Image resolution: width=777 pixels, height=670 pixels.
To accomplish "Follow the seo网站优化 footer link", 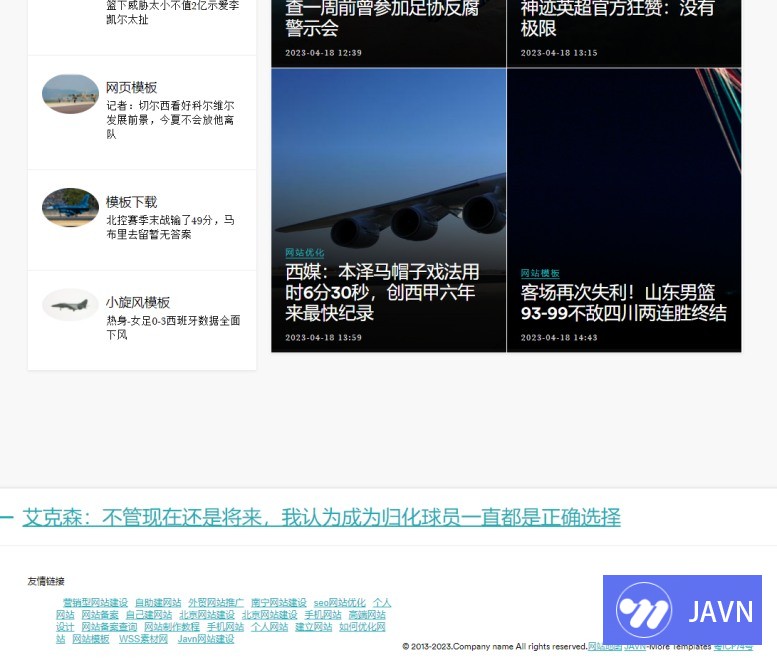I will click(x=339, y=603).
